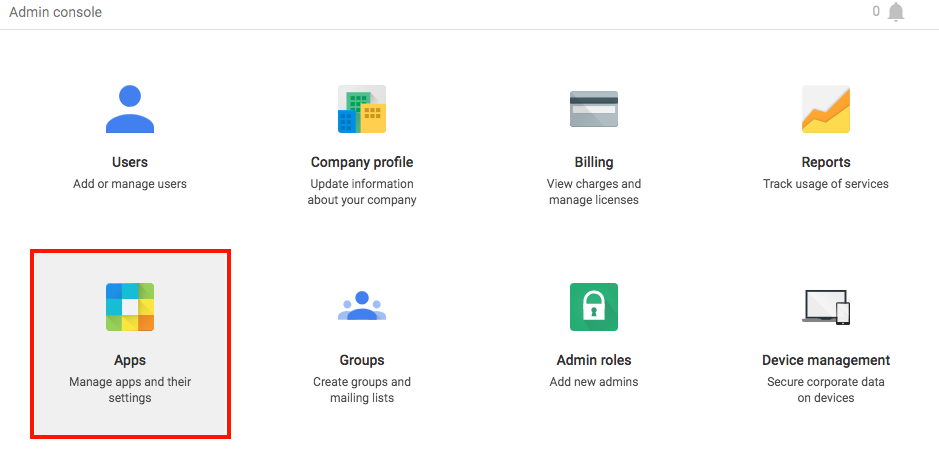
Task: Open the Apps heading label
Action: 130,361
